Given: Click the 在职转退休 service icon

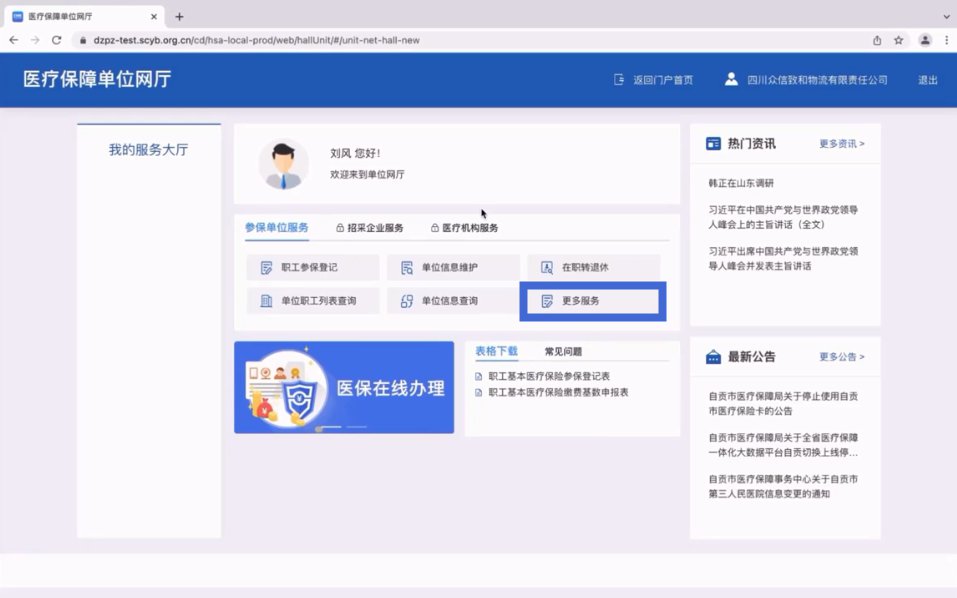Looking at the screenshot, I should coord(547,268).
